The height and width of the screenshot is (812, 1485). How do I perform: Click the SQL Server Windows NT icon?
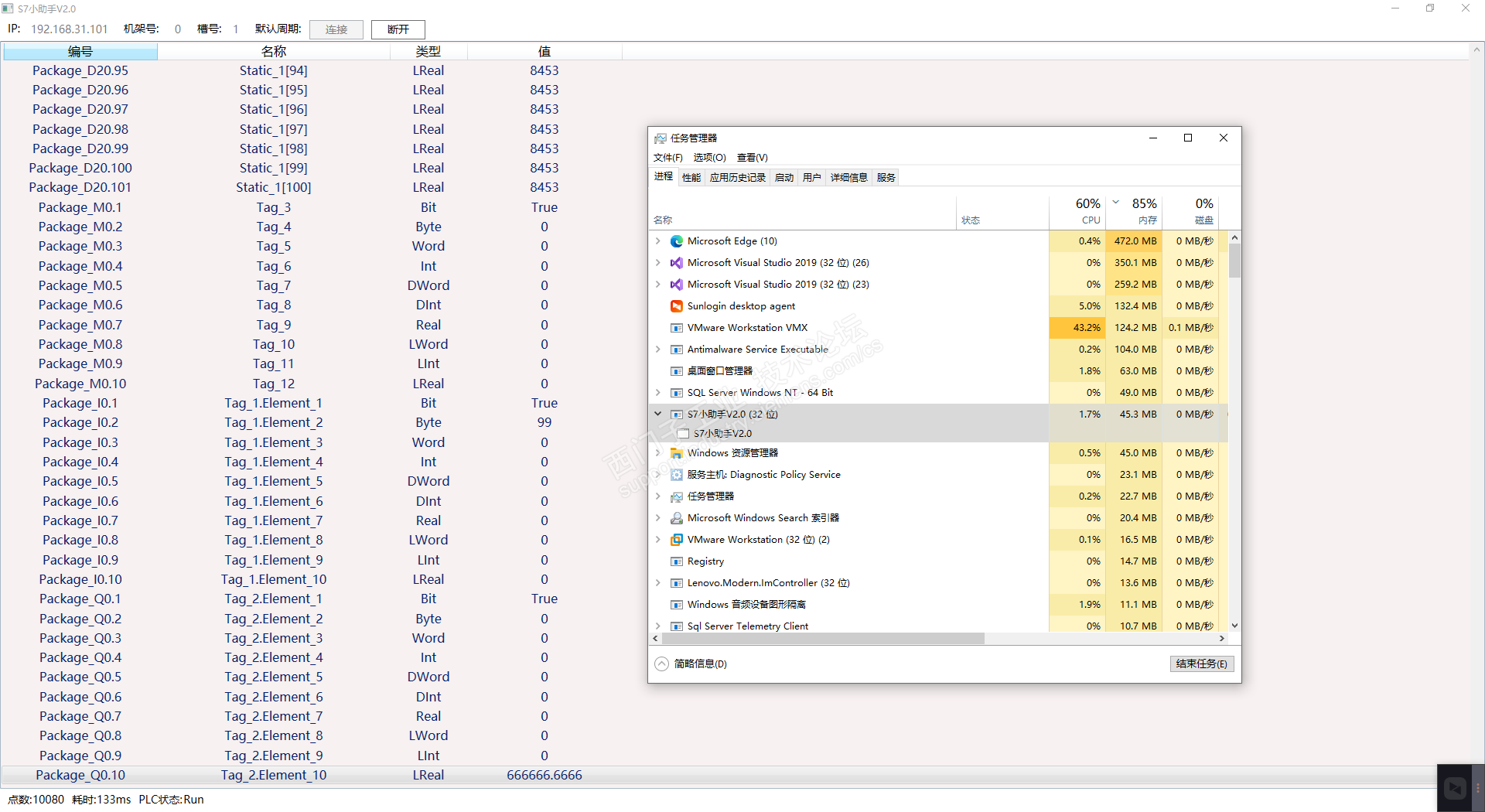(677, 393)
